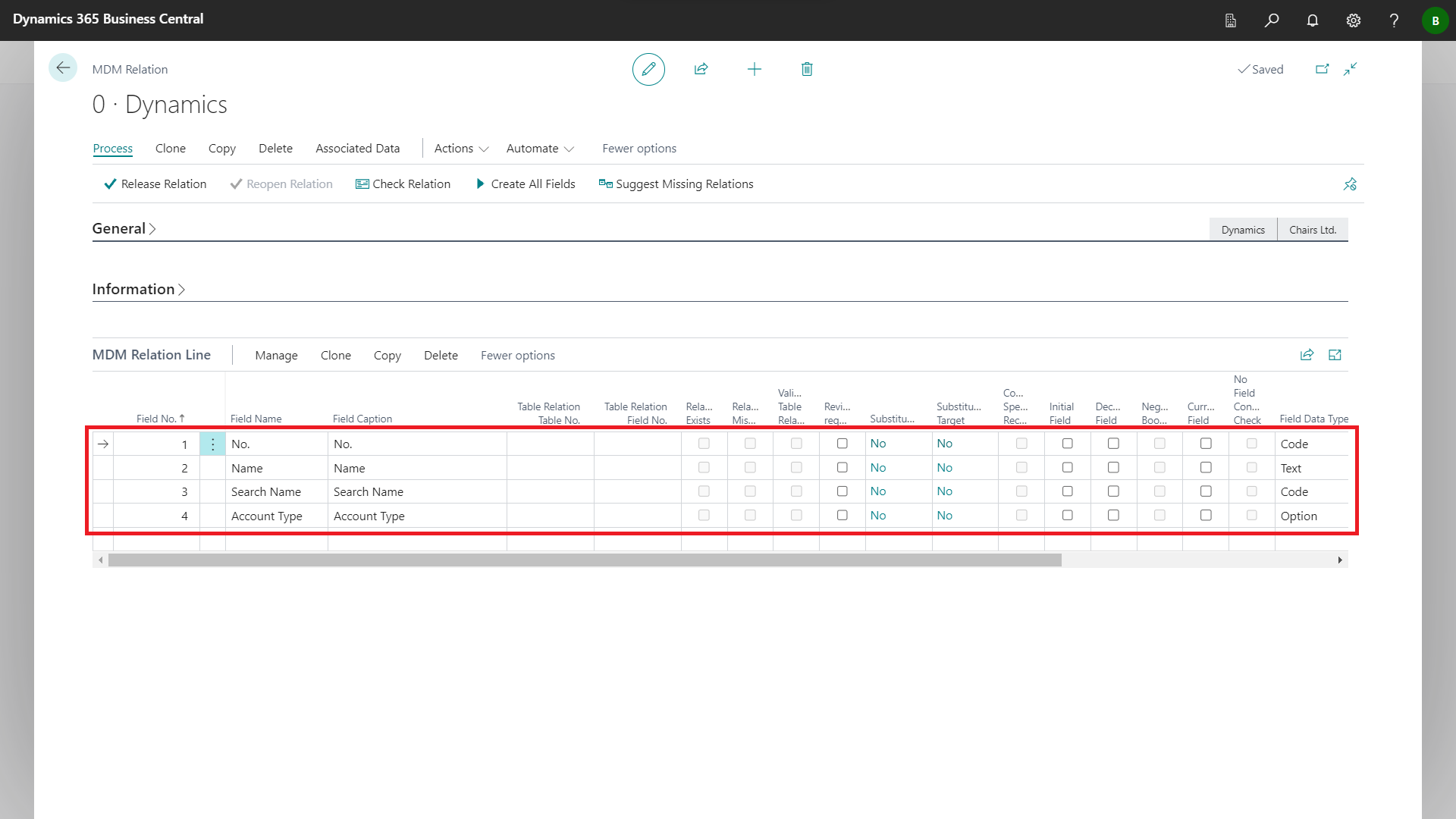Click the Field Caption column header
The image size is (1456, 819).
(x=362, y=419)
